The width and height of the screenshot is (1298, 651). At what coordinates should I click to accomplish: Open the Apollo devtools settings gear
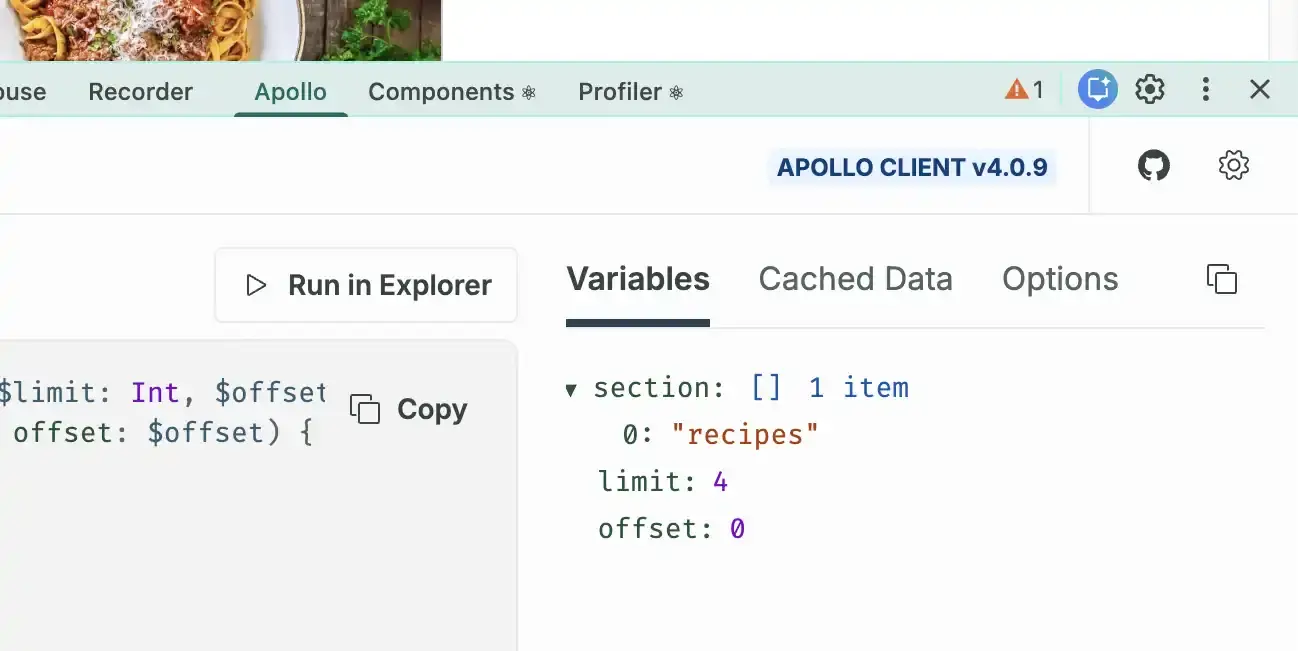pyautogui.click(x=1233, y=165)
